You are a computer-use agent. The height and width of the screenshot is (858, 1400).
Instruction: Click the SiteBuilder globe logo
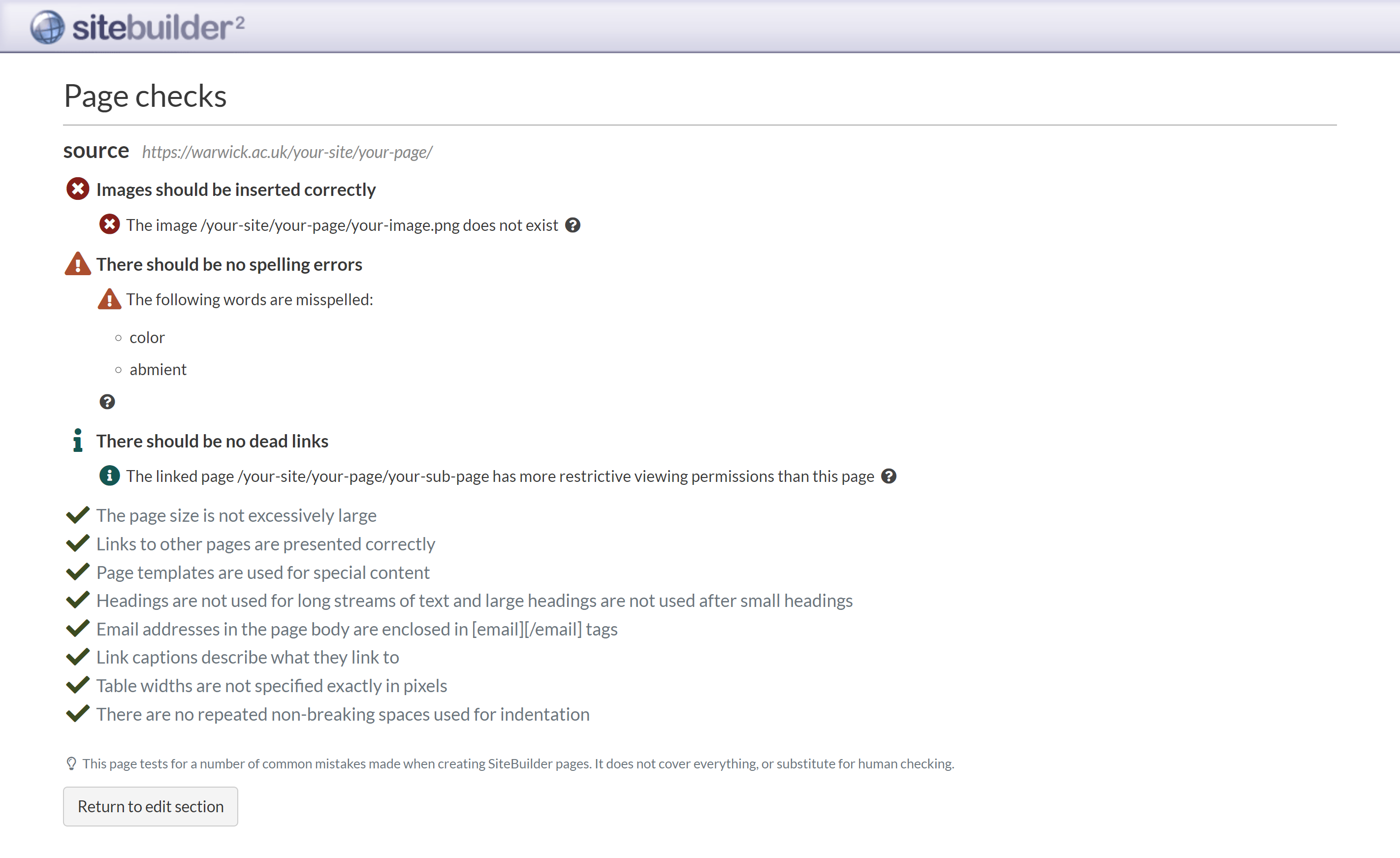click(x=47, y=27)
